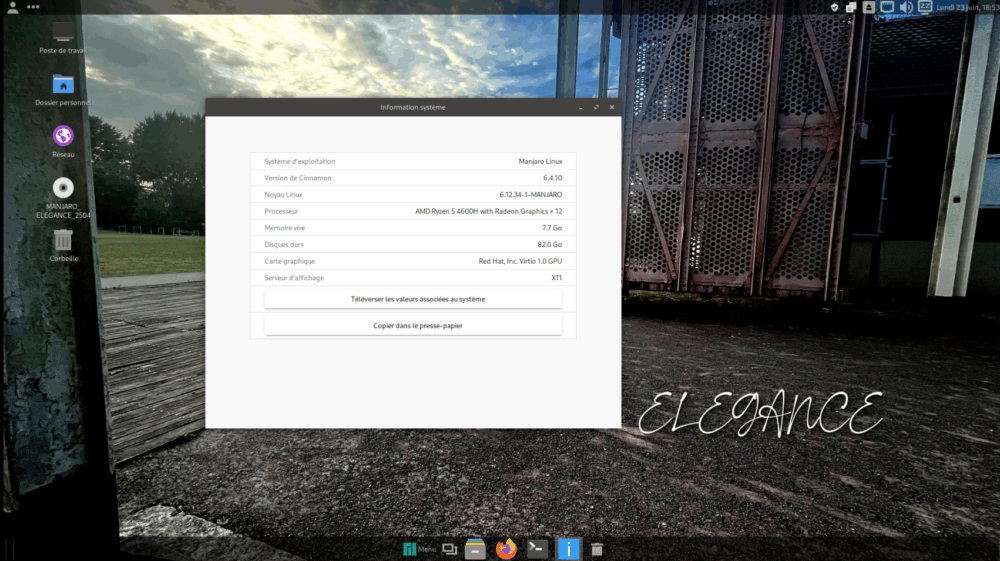Open the calendar from the date and time
This screenshot has height=561, width=1000.
click(x=967, y=7)
